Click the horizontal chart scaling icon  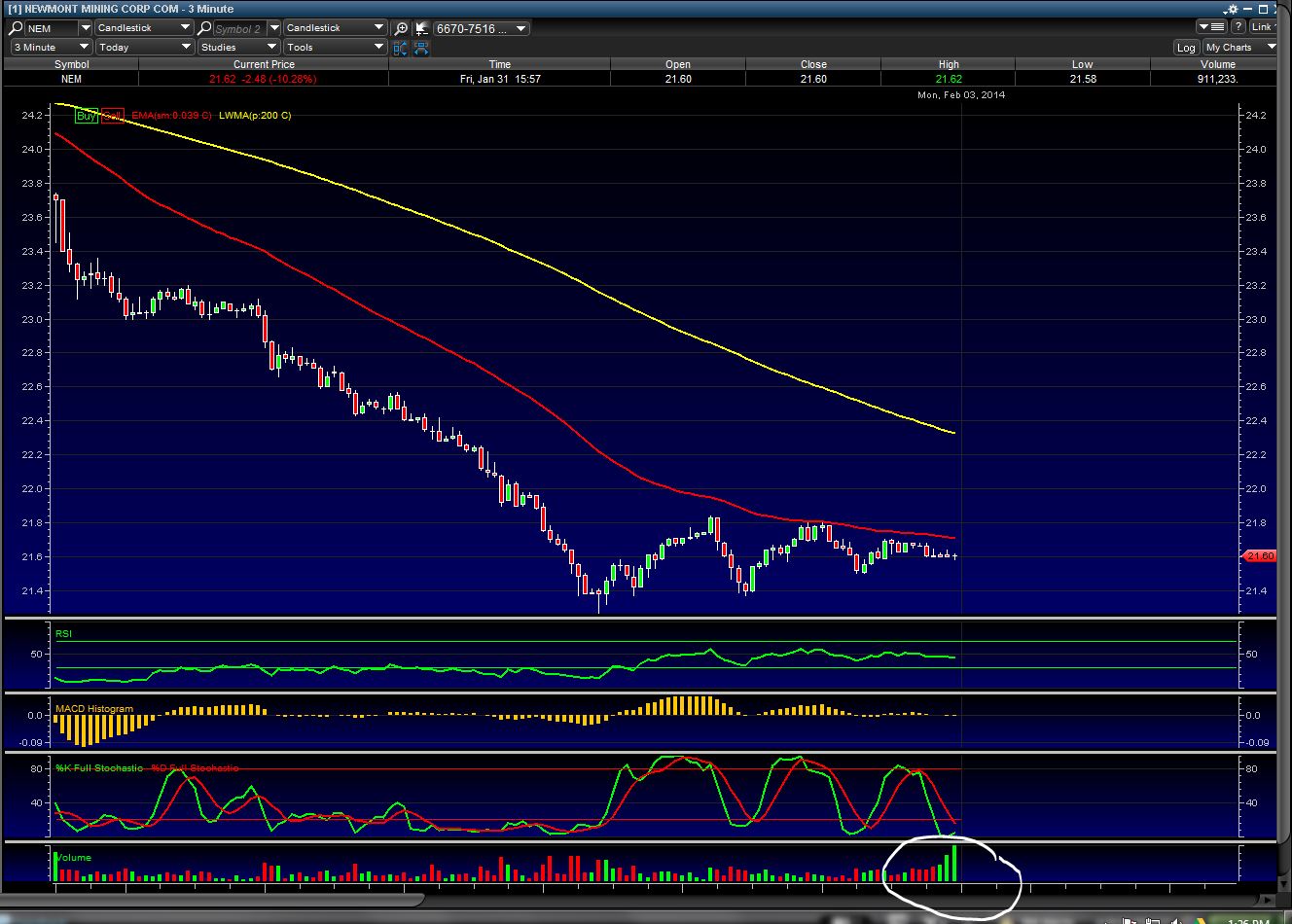tap(421, 48)
